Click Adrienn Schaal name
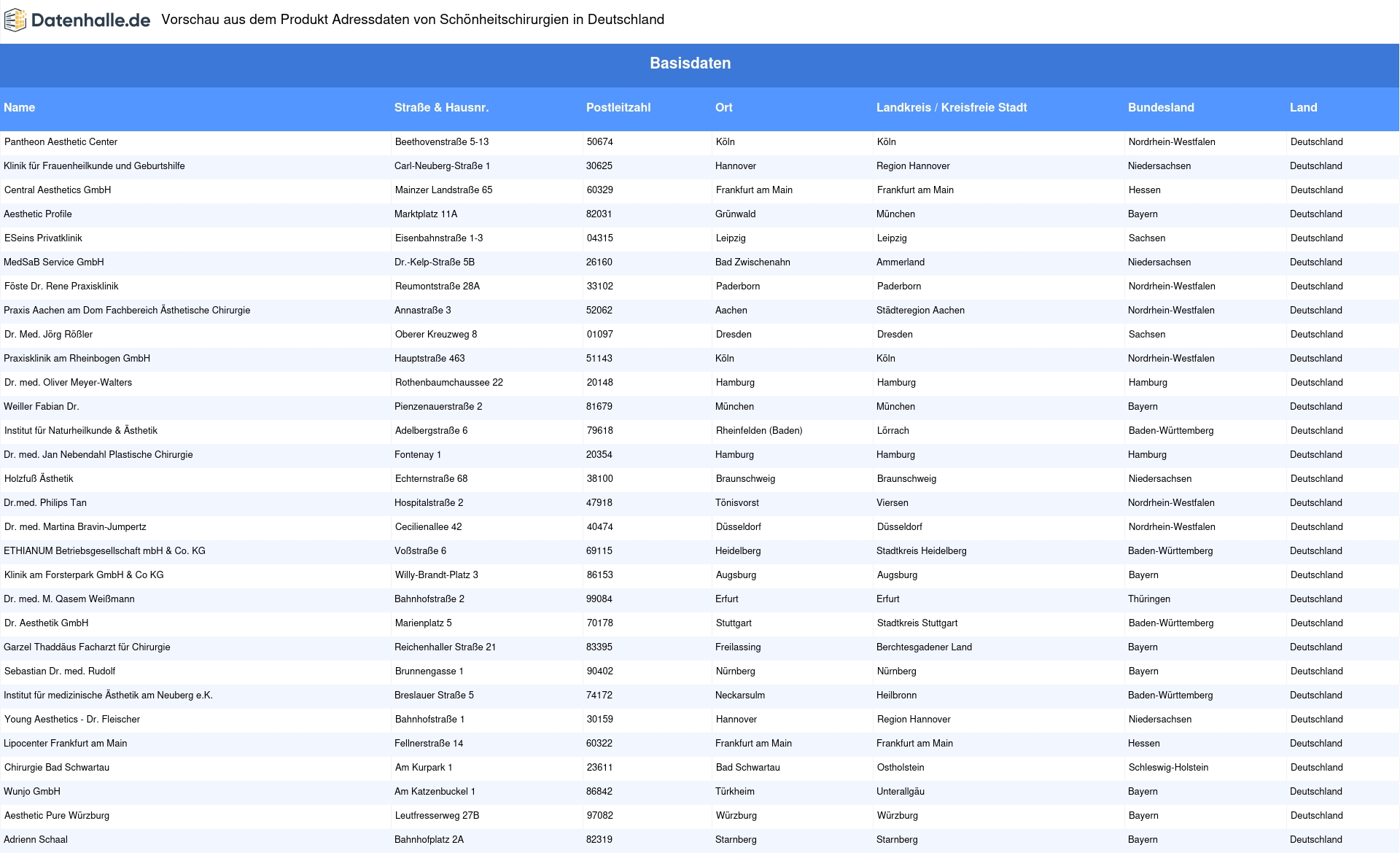This screenshot has width=1400, height=853. [x=36, y=839]
